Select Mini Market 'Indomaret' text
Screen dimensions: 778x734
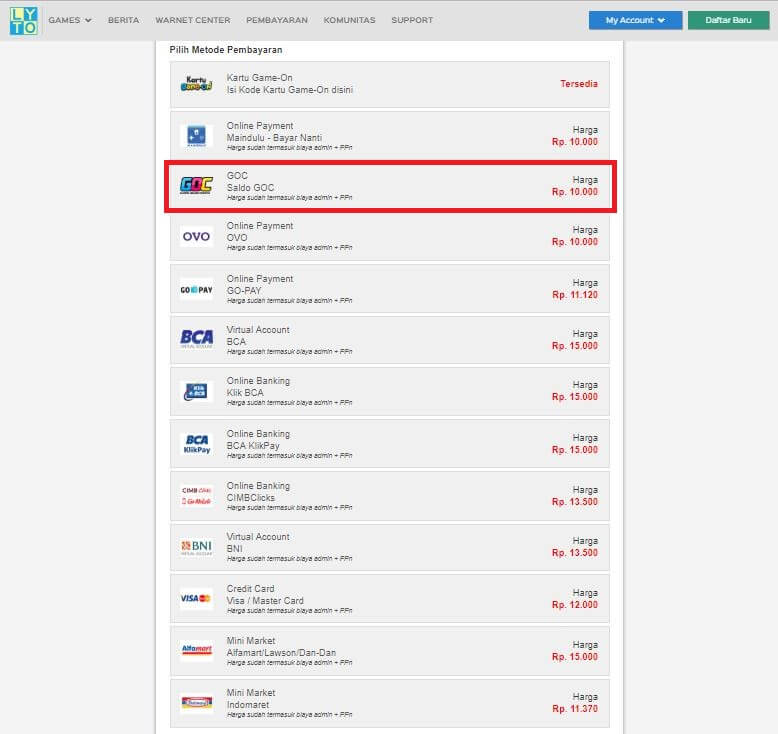[248, 705]
